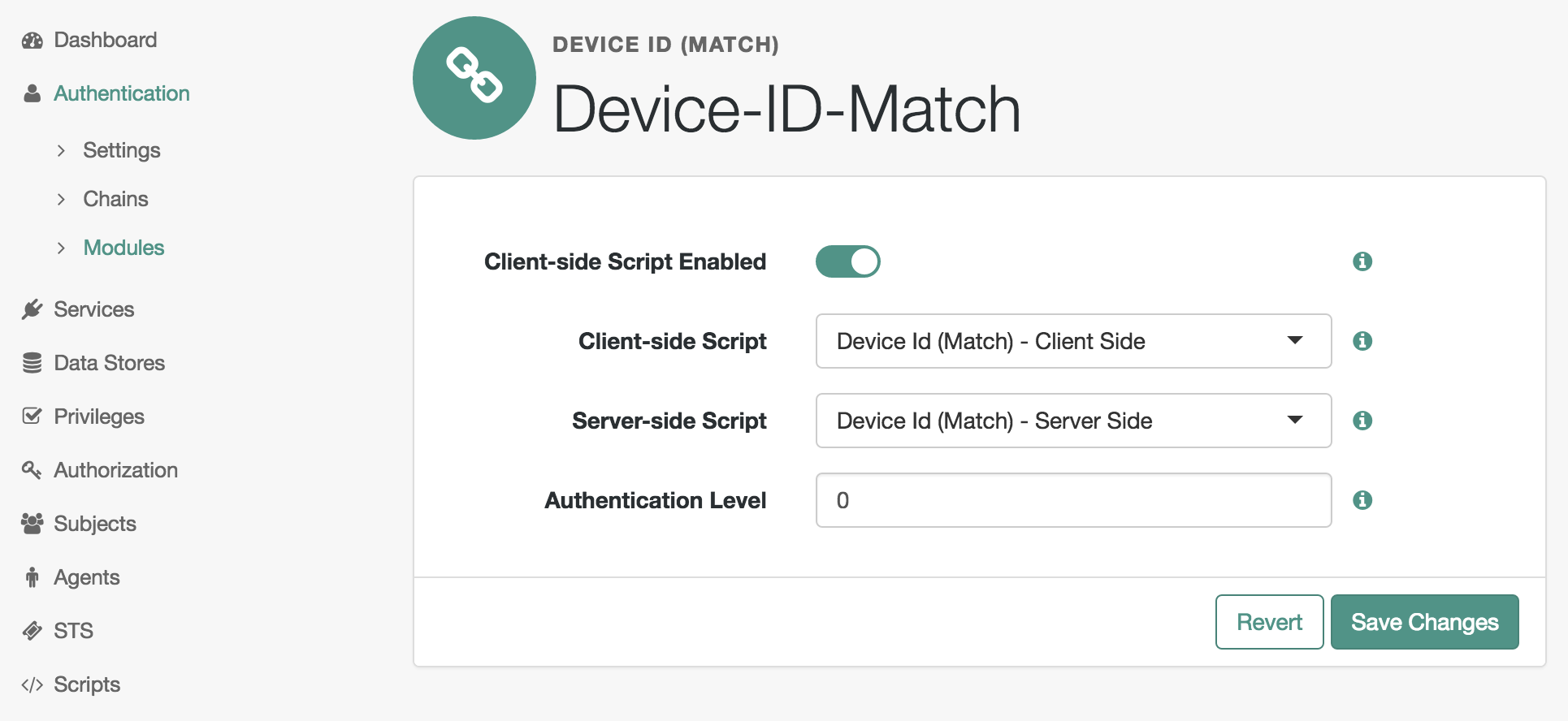The height and width of the screenshot is (721, 1568).
Task: Open Scripts in sidebar
Action: 87,684
